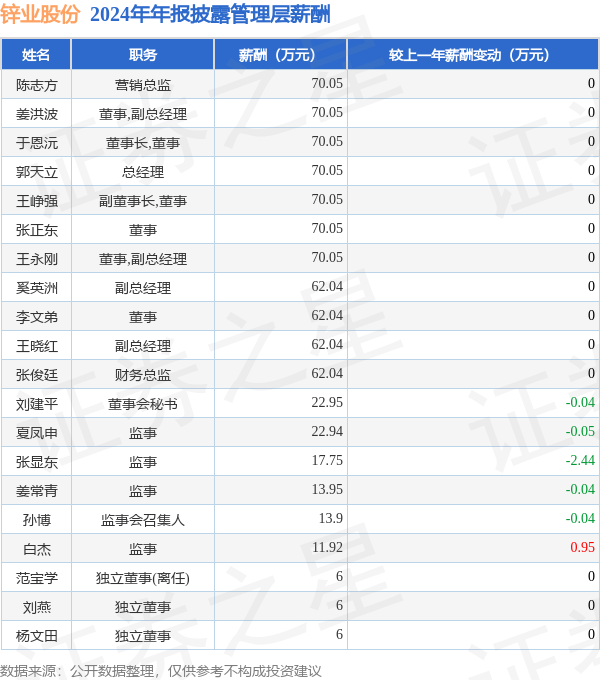Click 张正东's 董事 position cell
The image size is (600, 680).
click(x=143, y=230)
